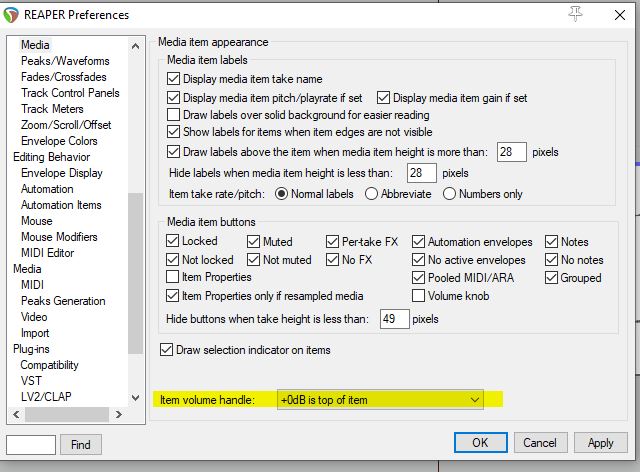Toggle Display media item pitch/playrate if set
The height and width of the screenshot is (472, 640).
(173, 98)
